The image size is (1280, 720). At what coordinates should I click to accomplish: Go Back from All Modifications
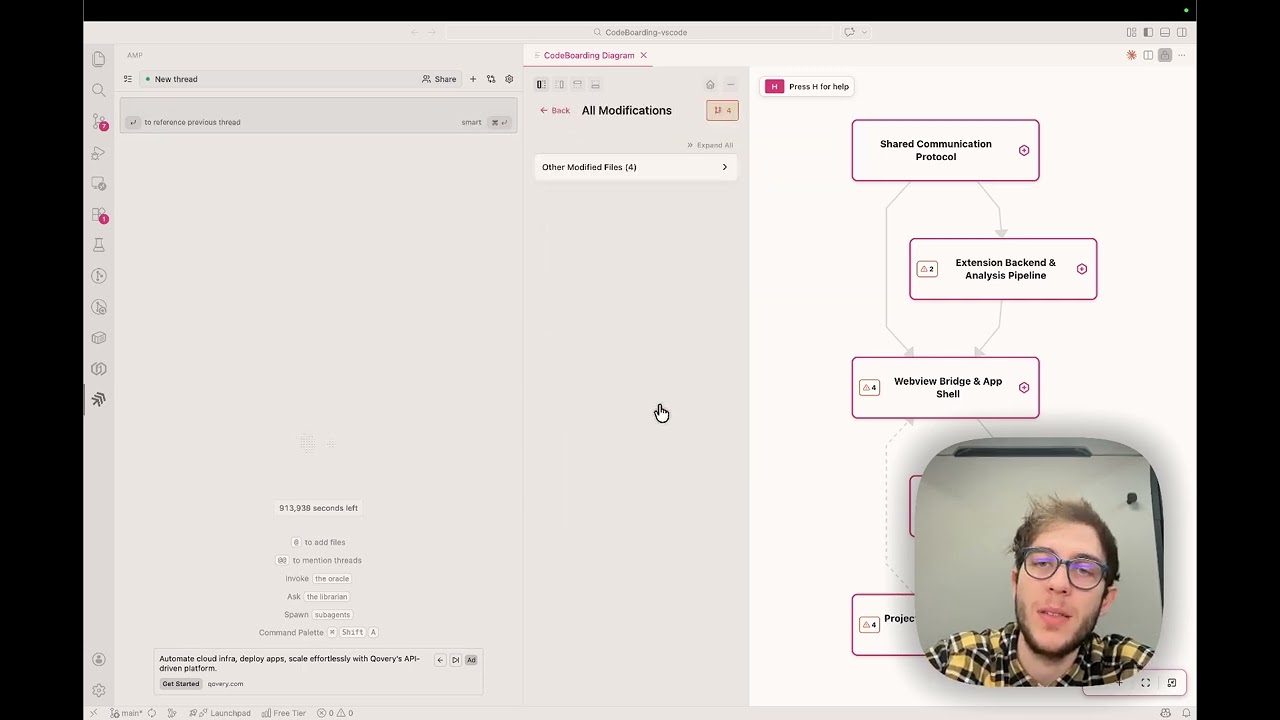coord(555,111)
